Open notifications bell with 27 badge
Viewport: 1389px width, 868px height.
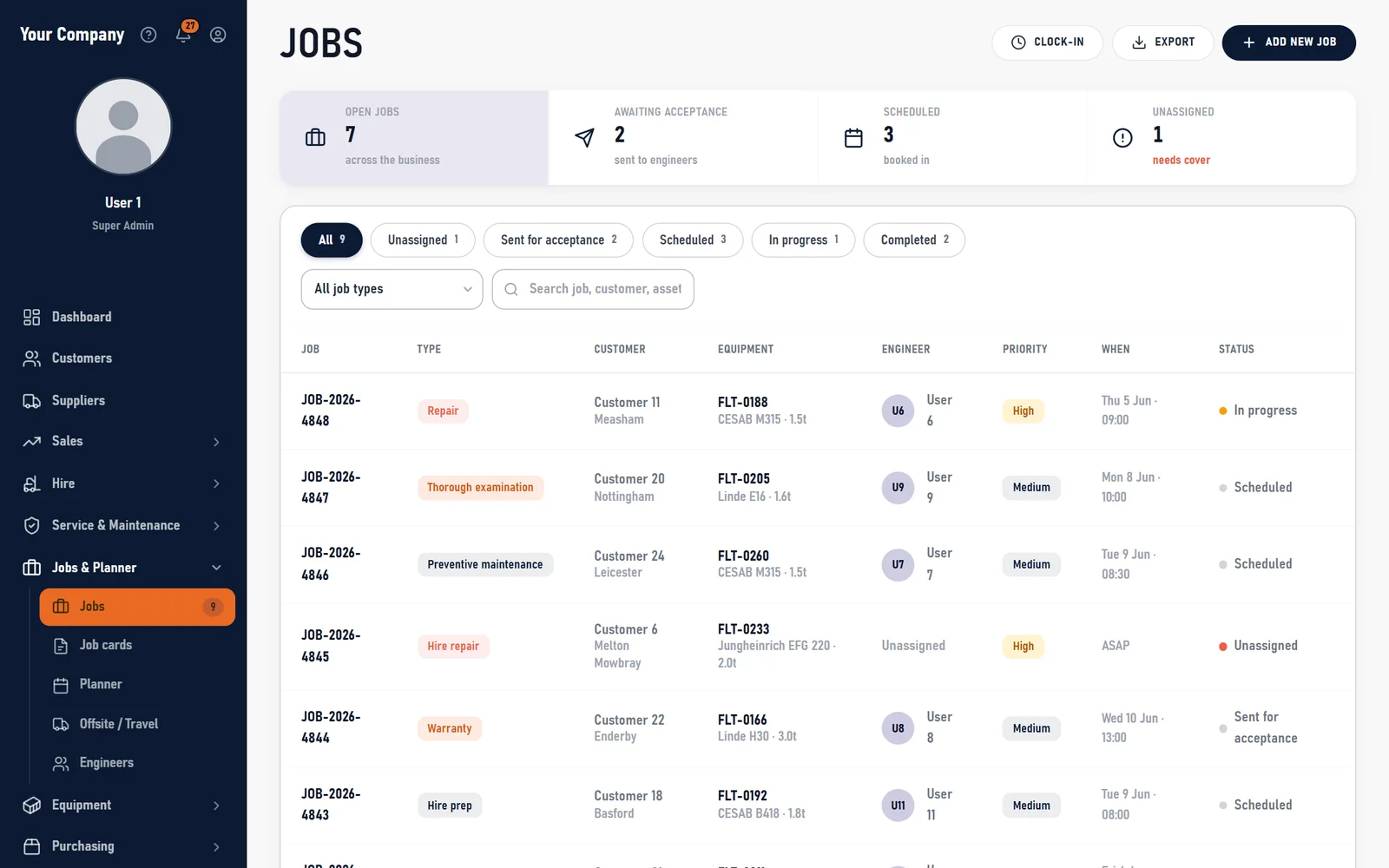click(184, 33)
